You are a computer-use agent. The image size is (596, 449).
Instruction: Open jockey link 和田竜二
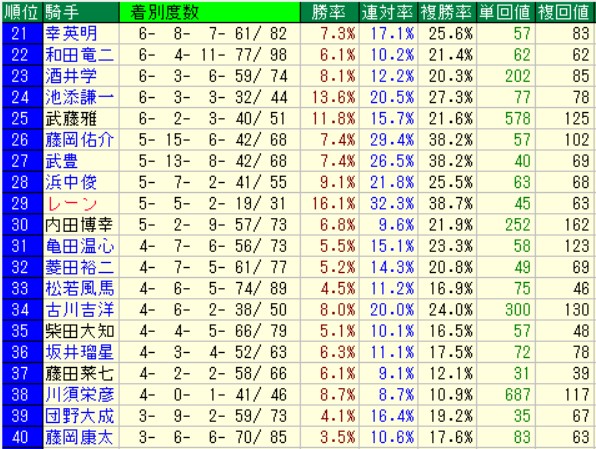pos(79,55)
